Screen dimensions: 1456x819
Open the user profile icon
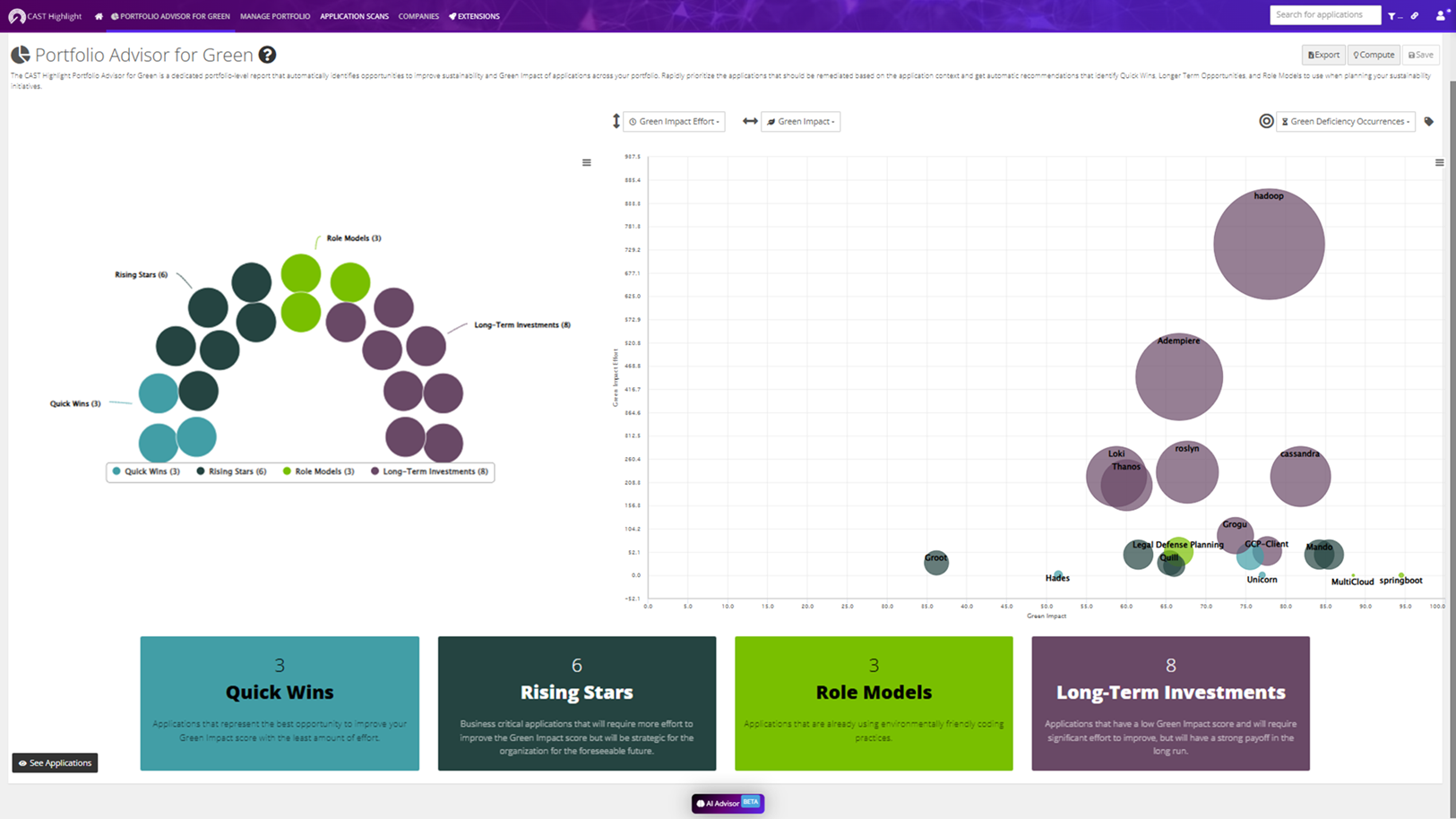(x=1441, y=15)
